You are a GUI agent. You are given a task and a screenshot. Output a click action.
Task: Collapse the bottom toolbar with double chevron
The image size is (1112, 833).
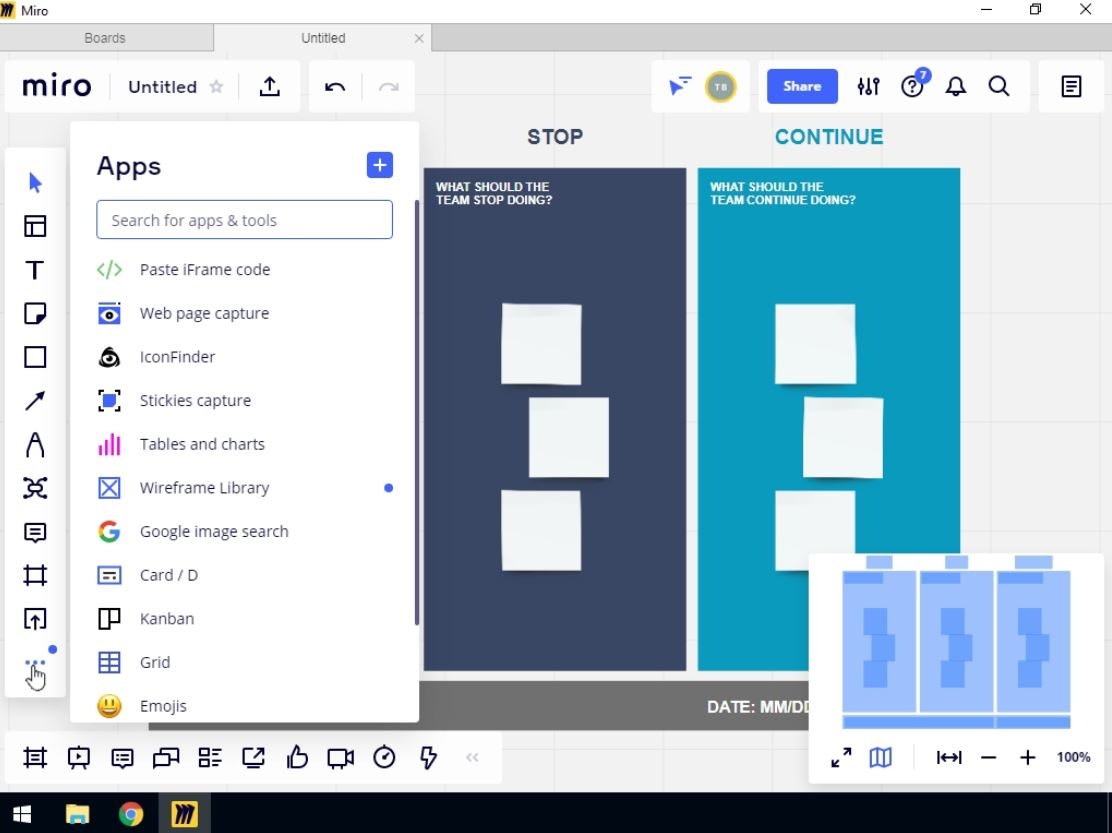(472, 758)
